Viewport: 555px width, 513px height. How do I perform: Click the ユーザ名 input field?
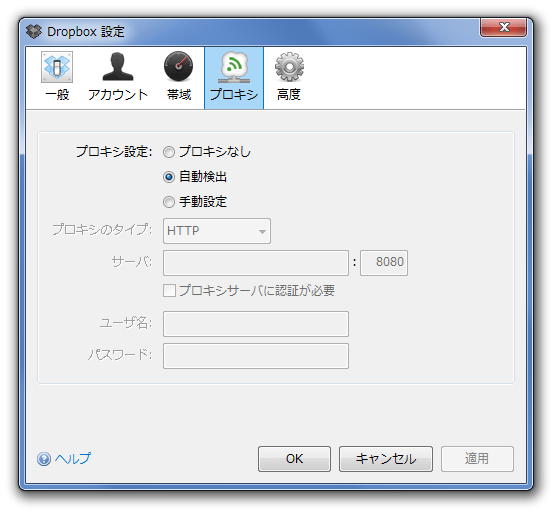click(256, 324)
